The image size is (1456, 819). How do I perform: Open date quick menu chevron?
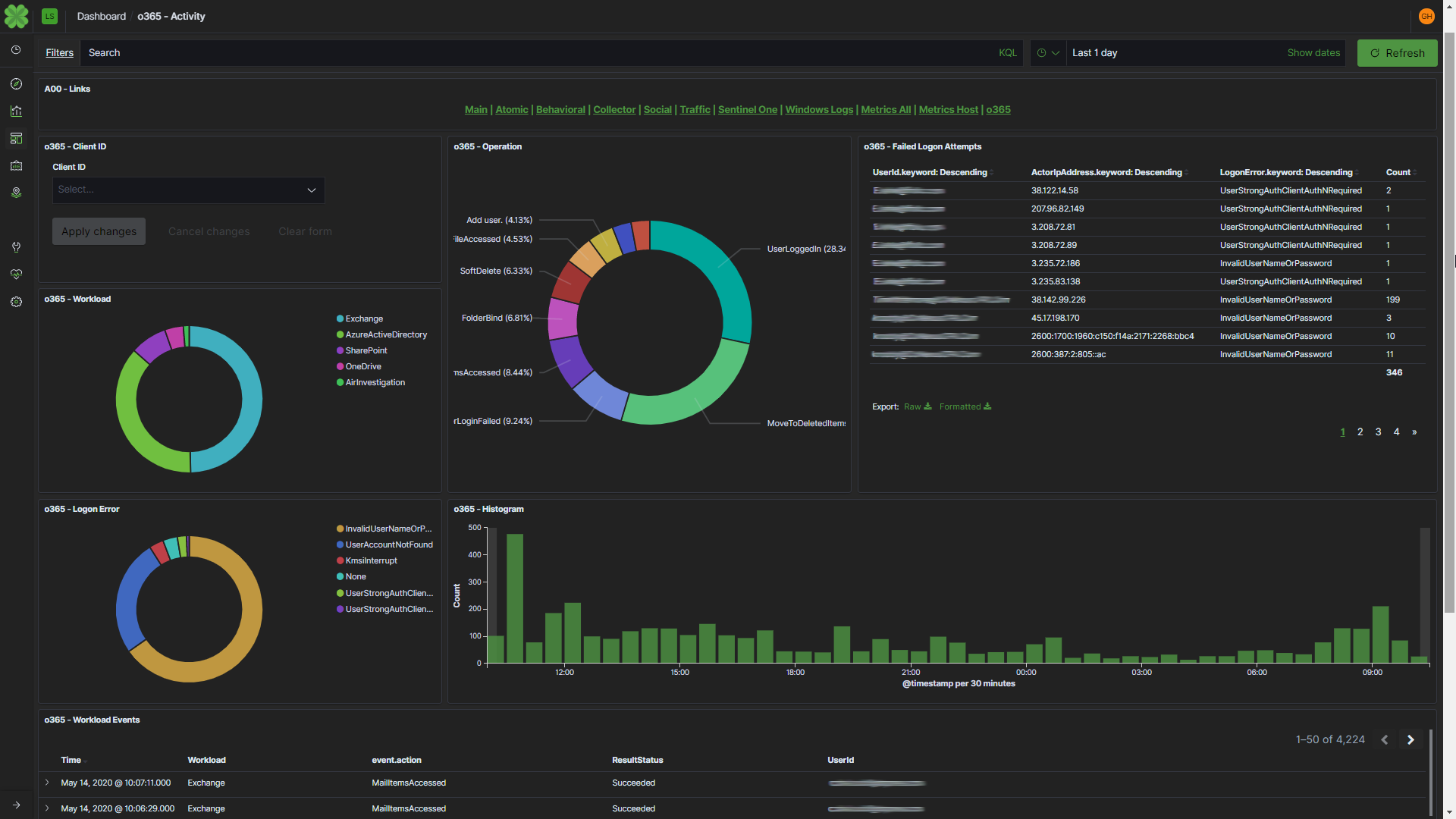1055,53
